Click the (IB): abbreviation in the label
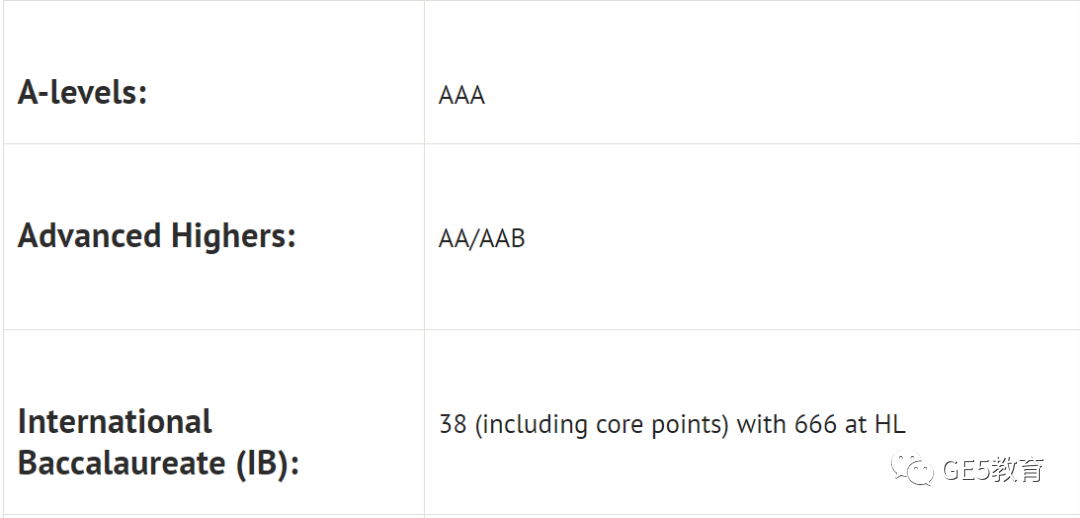This screenshot has height=518, width=1080. tap(267, 463)
